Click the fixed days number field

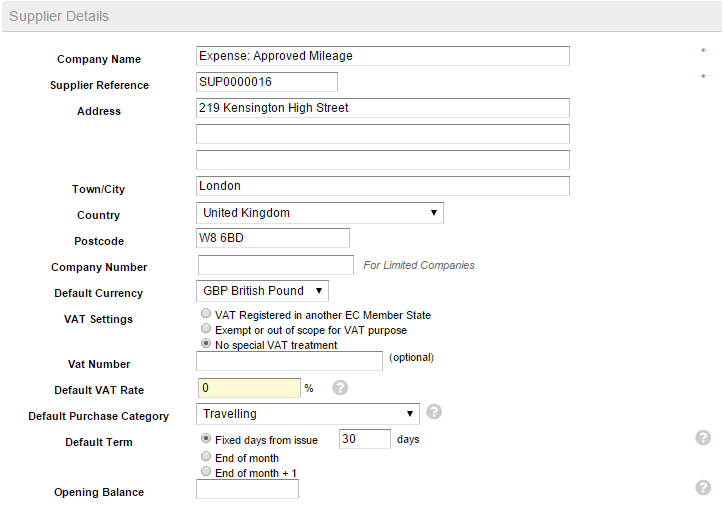[364, 439]
